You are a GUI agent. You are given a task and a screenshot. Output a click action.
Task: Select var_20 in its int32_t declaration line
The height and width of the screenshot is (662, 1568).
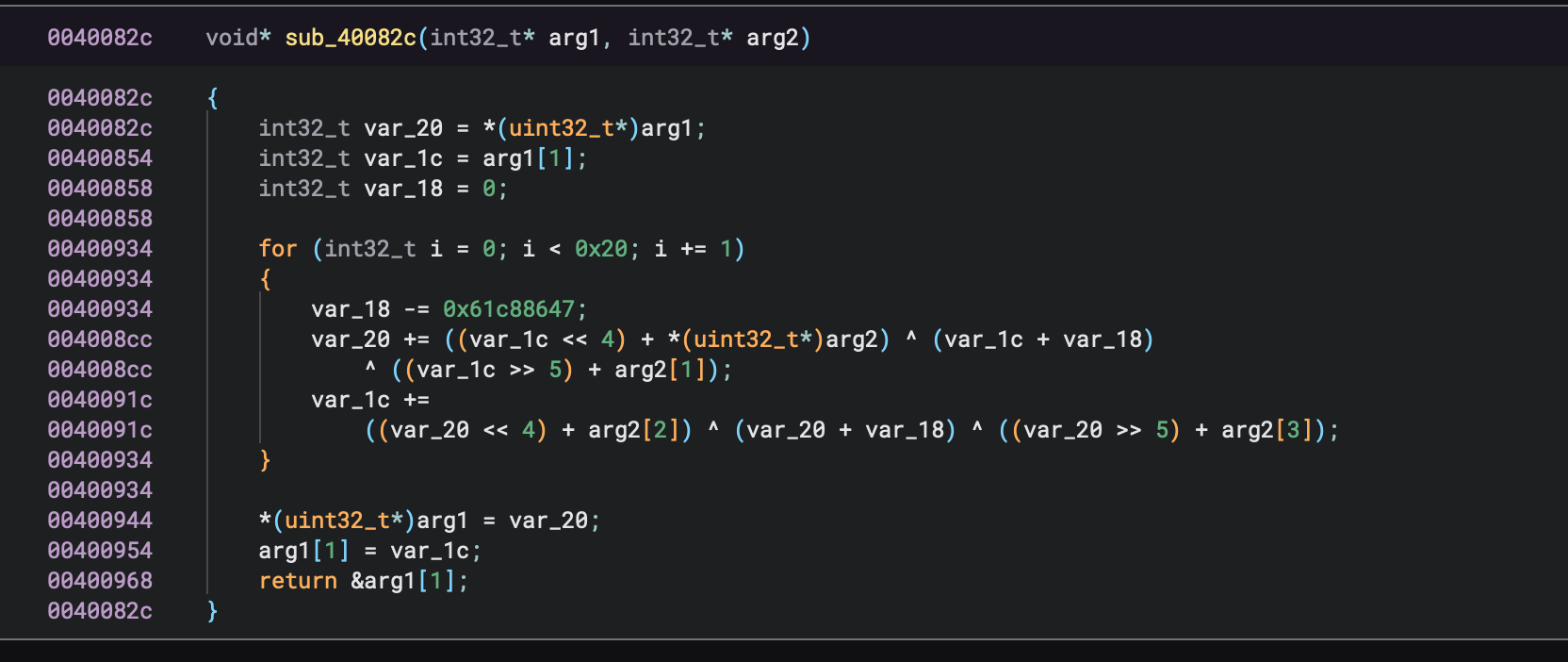[x=403, y=128]
